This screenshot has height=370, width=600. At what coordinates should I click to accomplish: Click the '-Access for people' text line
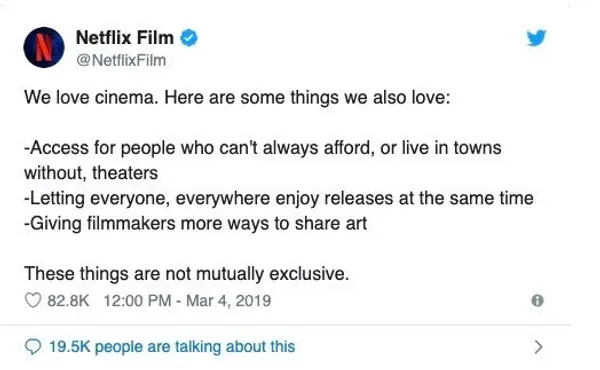[262, 148]
